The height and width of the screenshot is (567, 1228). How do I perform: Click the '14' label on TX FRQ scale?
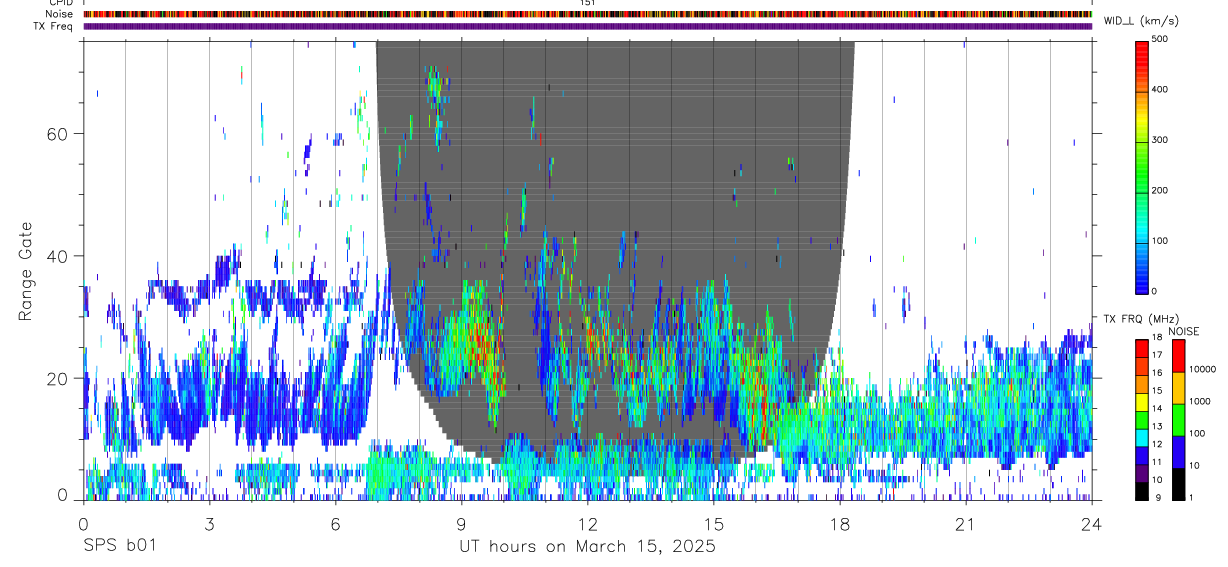click(x=1157, y=408)
